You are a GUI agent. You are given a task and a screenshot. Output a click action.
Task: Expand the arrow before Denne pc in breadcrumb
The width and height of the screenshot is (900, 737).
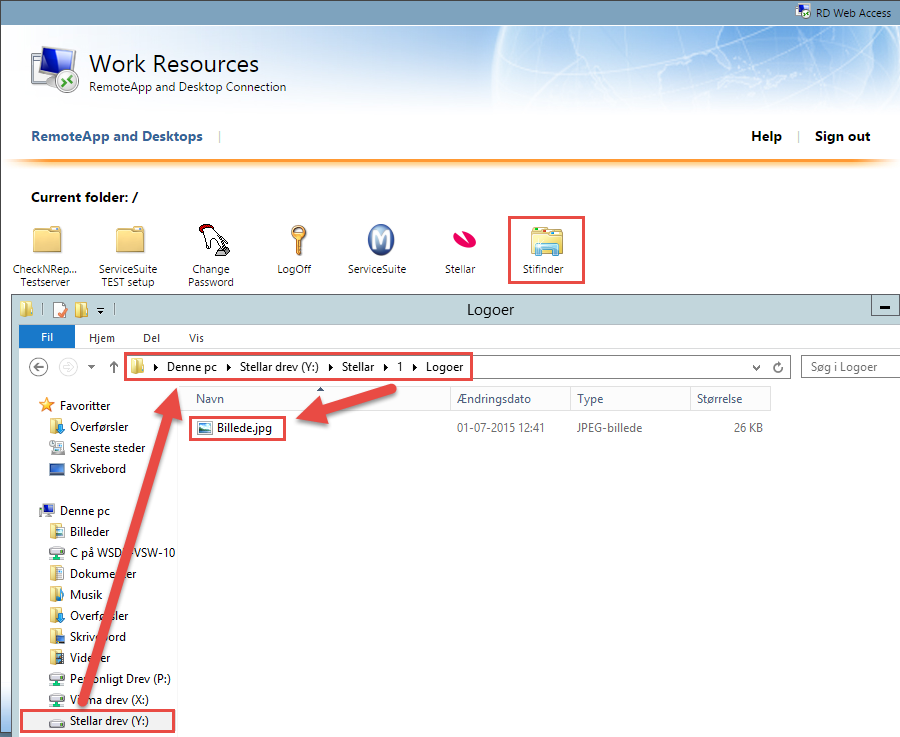(156, 367)
